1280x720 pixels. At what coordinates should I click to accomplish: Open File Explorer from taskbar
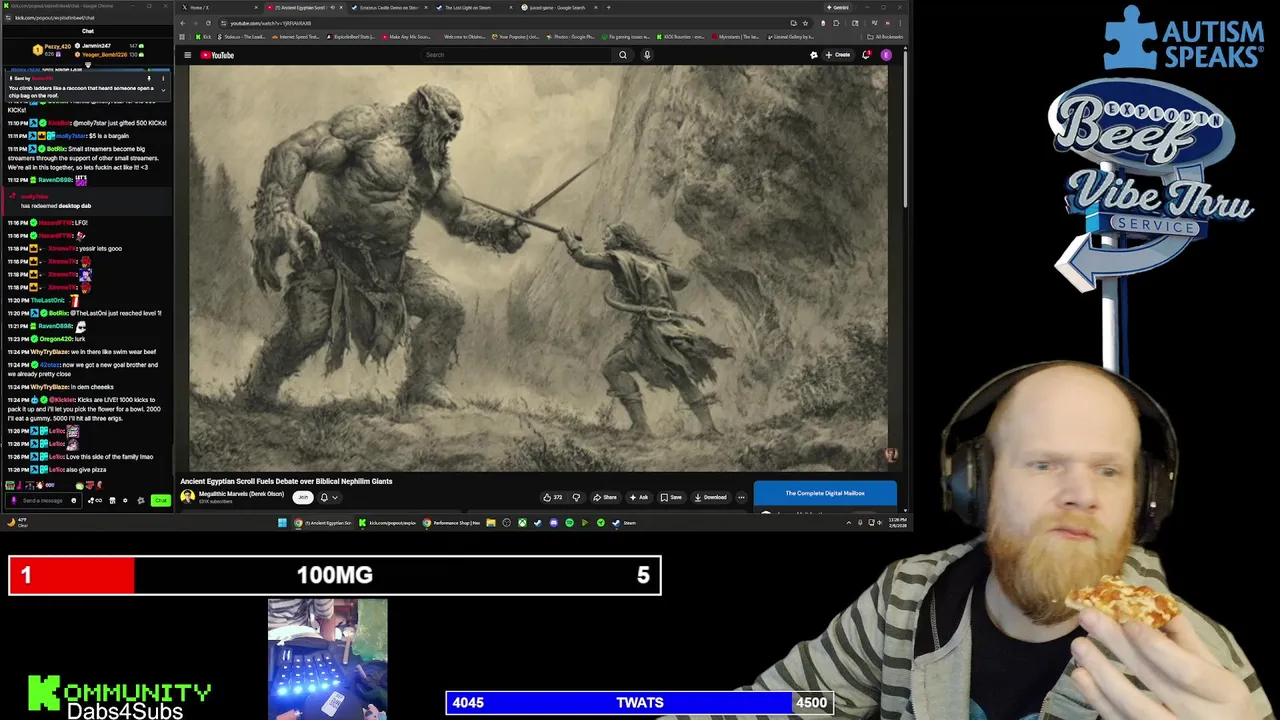coord(491,523)
